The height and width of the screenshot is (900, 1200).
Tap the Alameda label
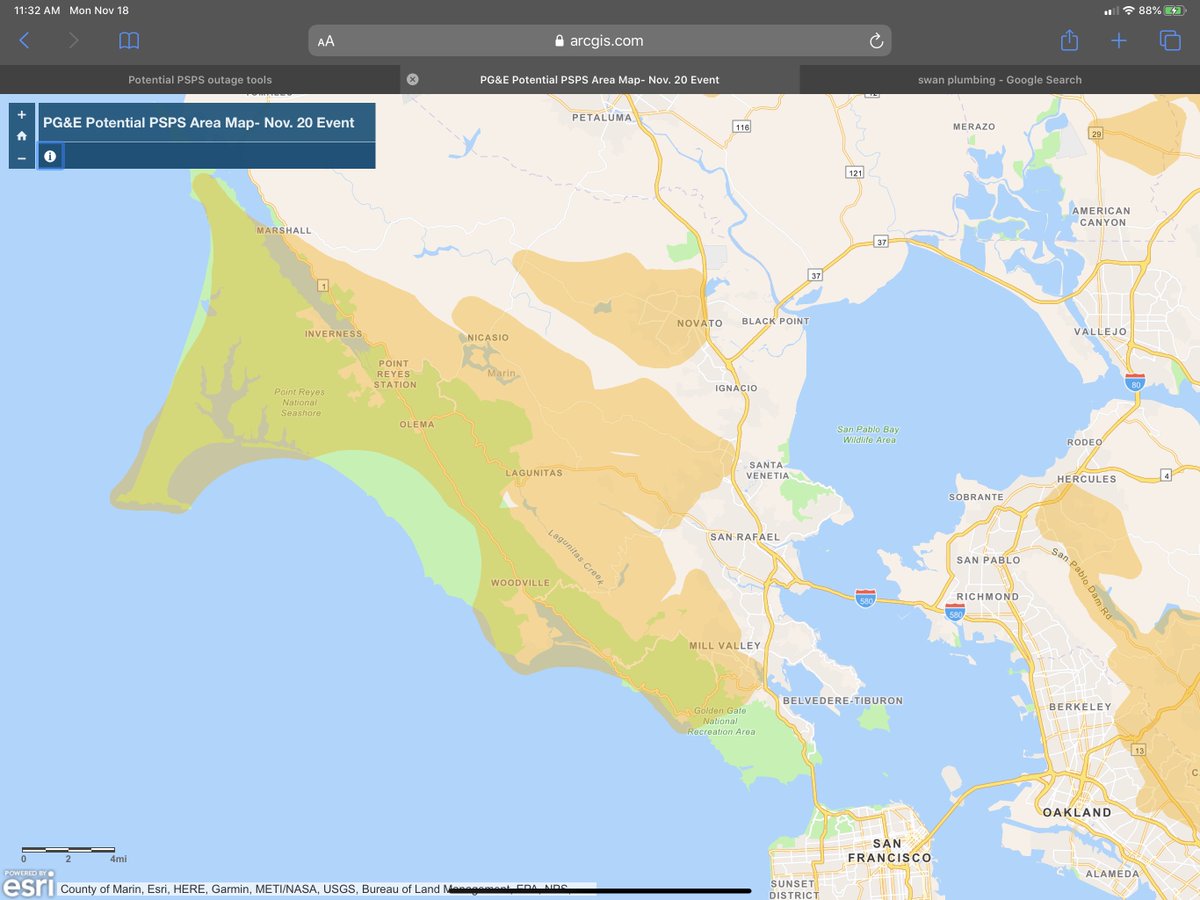click(x=1111, y=874)
